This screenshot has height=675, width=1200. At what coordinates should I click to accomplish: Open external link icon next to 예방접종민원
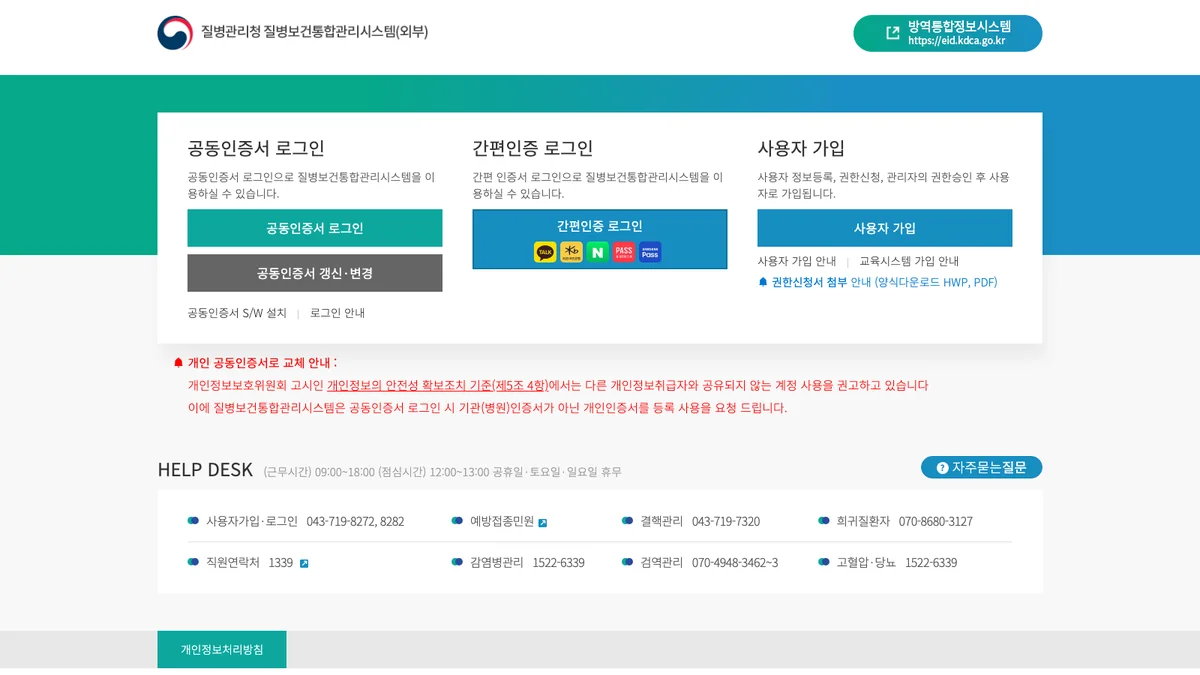[x=543, y=522]
